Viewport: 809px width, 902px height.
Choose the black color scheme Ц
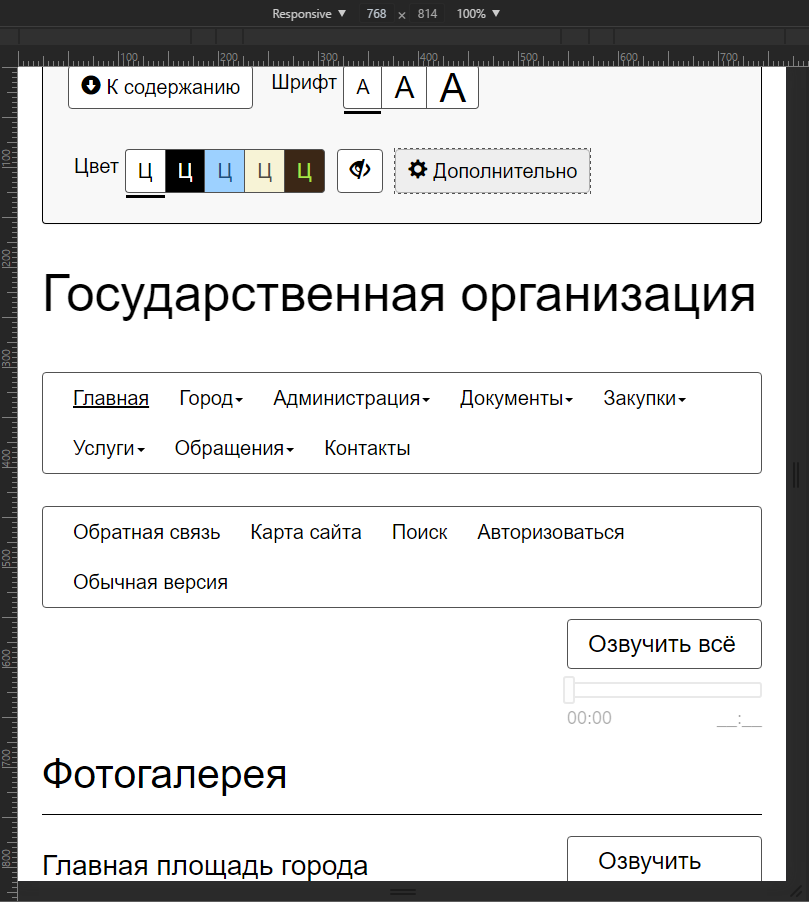185,171
